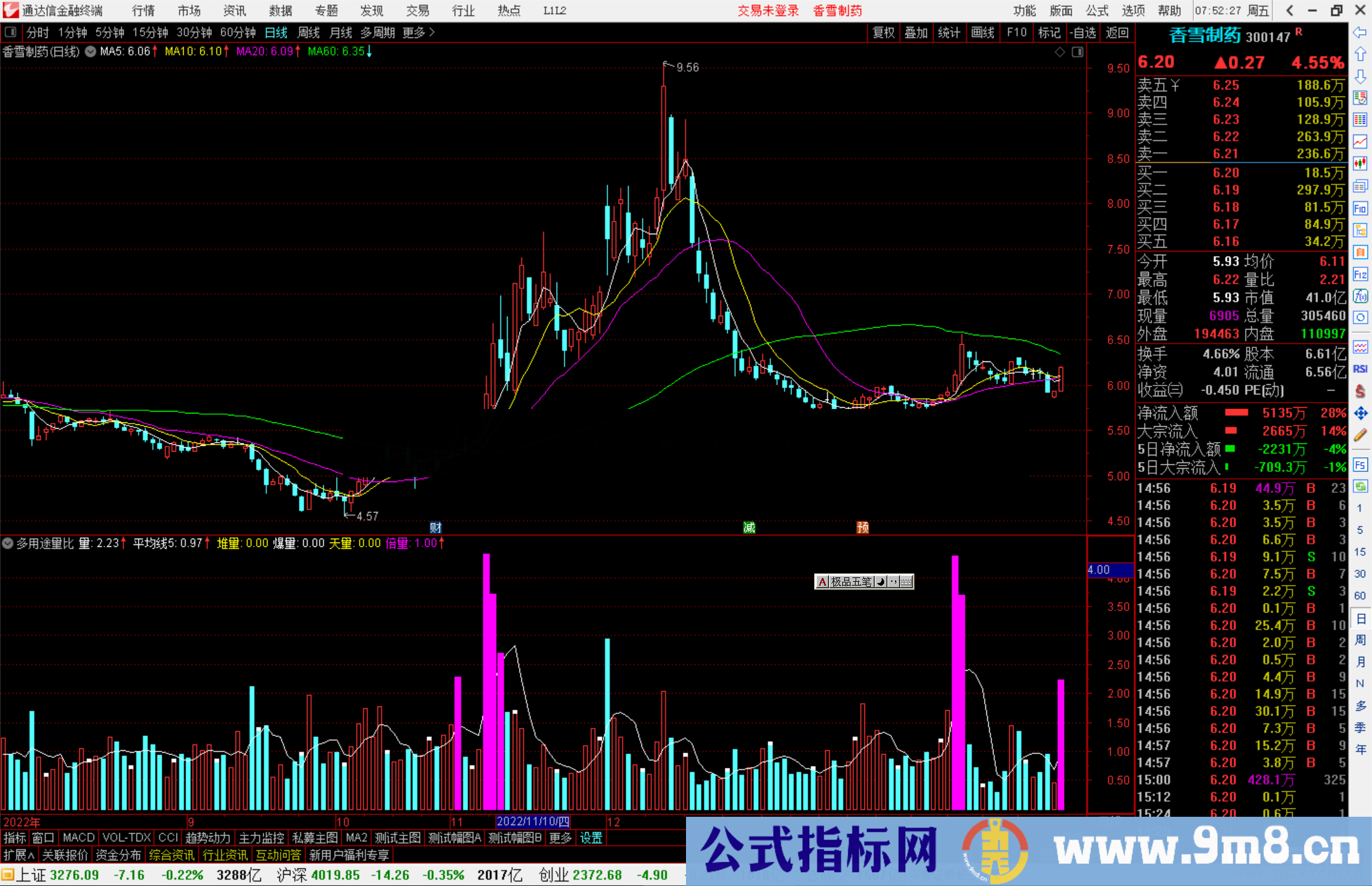
Task: Click the orange square icon beside 上证
Action: (x=7, y=875)
